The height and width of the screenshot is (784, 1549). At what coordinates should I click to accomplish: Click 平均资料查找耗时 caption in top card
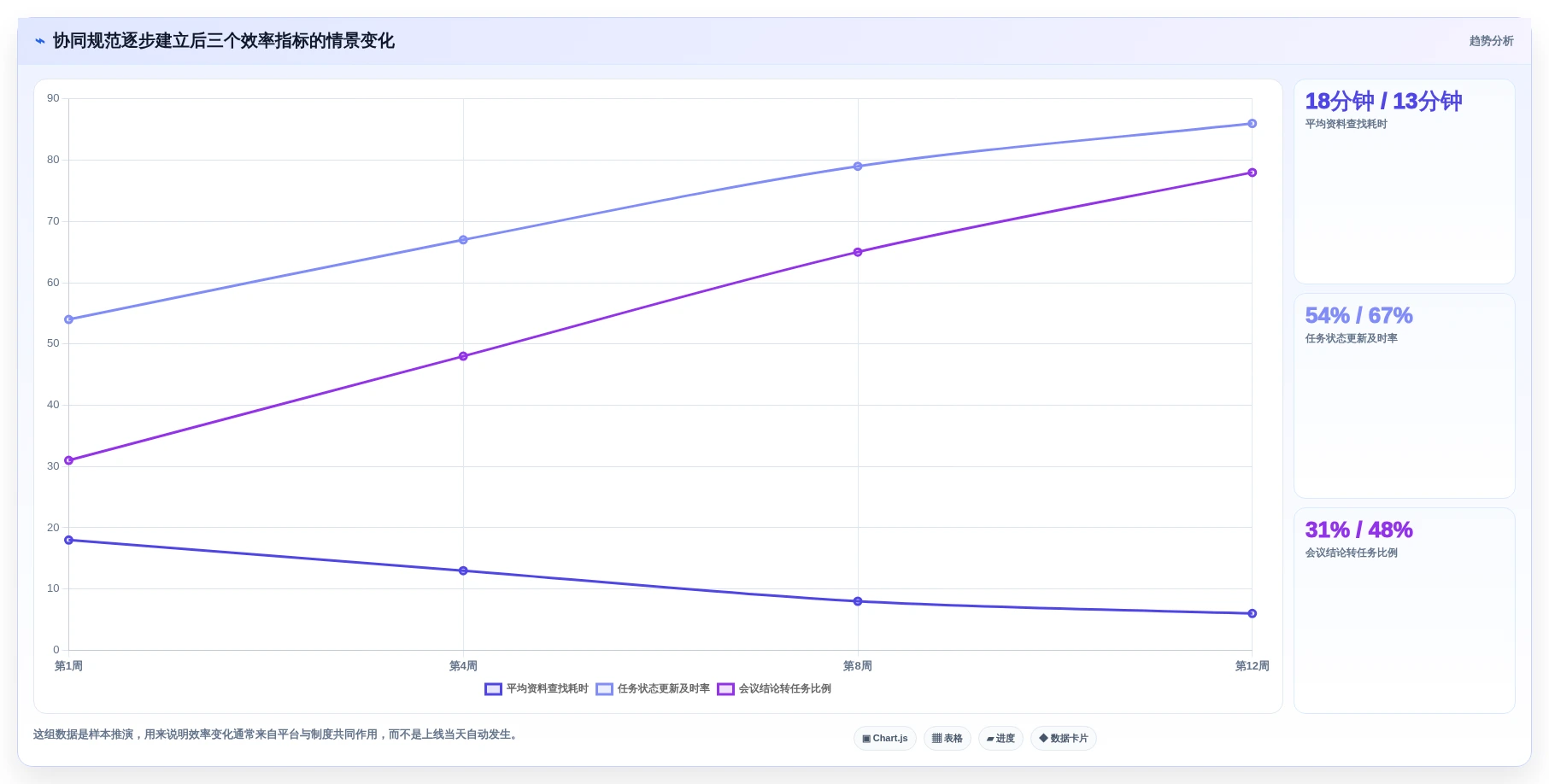(1346, 124)
